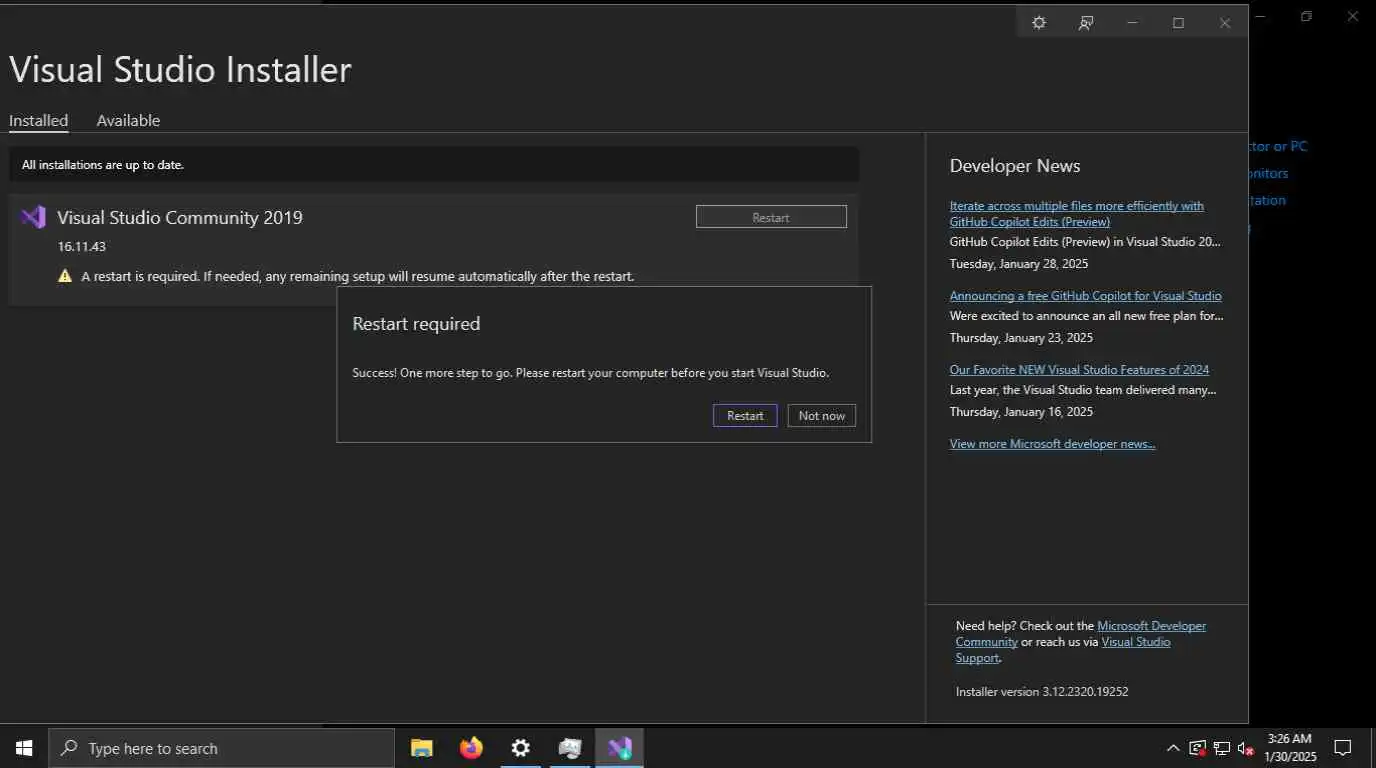Click the Tuesday, January 28, 2025 date
The width and height of the screenshot is (1376, 768).
pyautogui.click(x=1019, y=264)
